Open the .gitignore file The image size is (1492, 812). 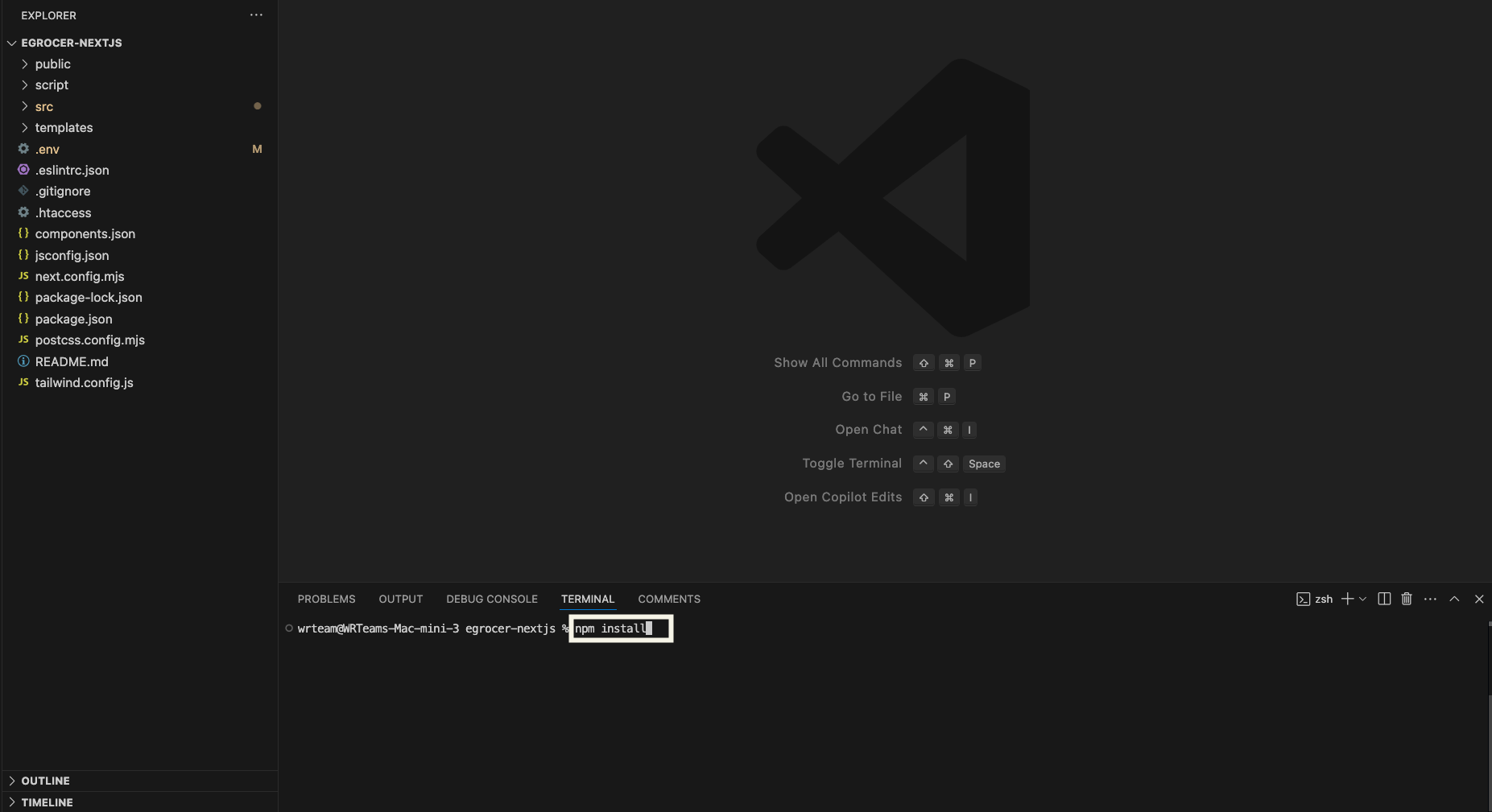tap(63, 191)
